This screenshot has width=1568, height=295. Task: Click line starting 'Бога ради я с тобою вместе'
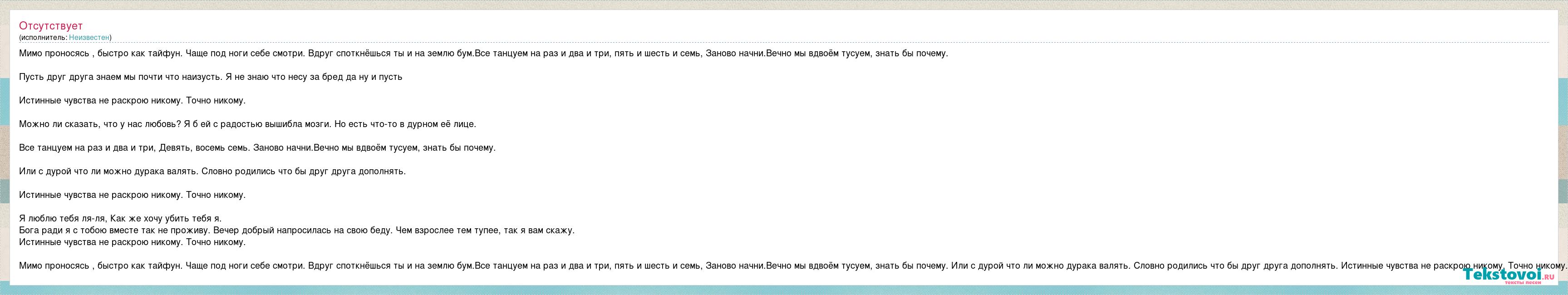coord(296,231)
